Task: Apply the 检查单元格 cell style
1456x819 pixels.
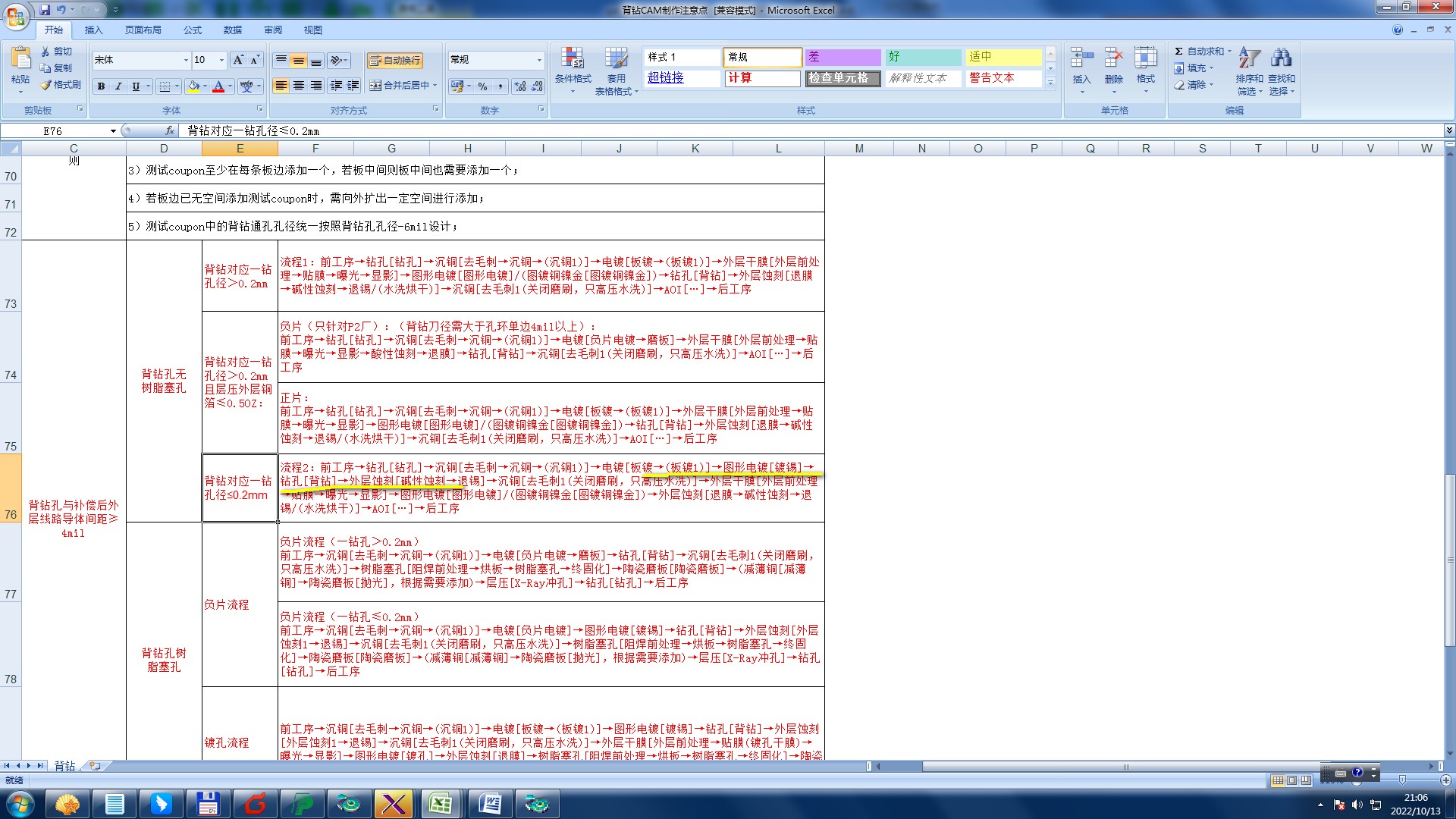Action: [842, 78]
